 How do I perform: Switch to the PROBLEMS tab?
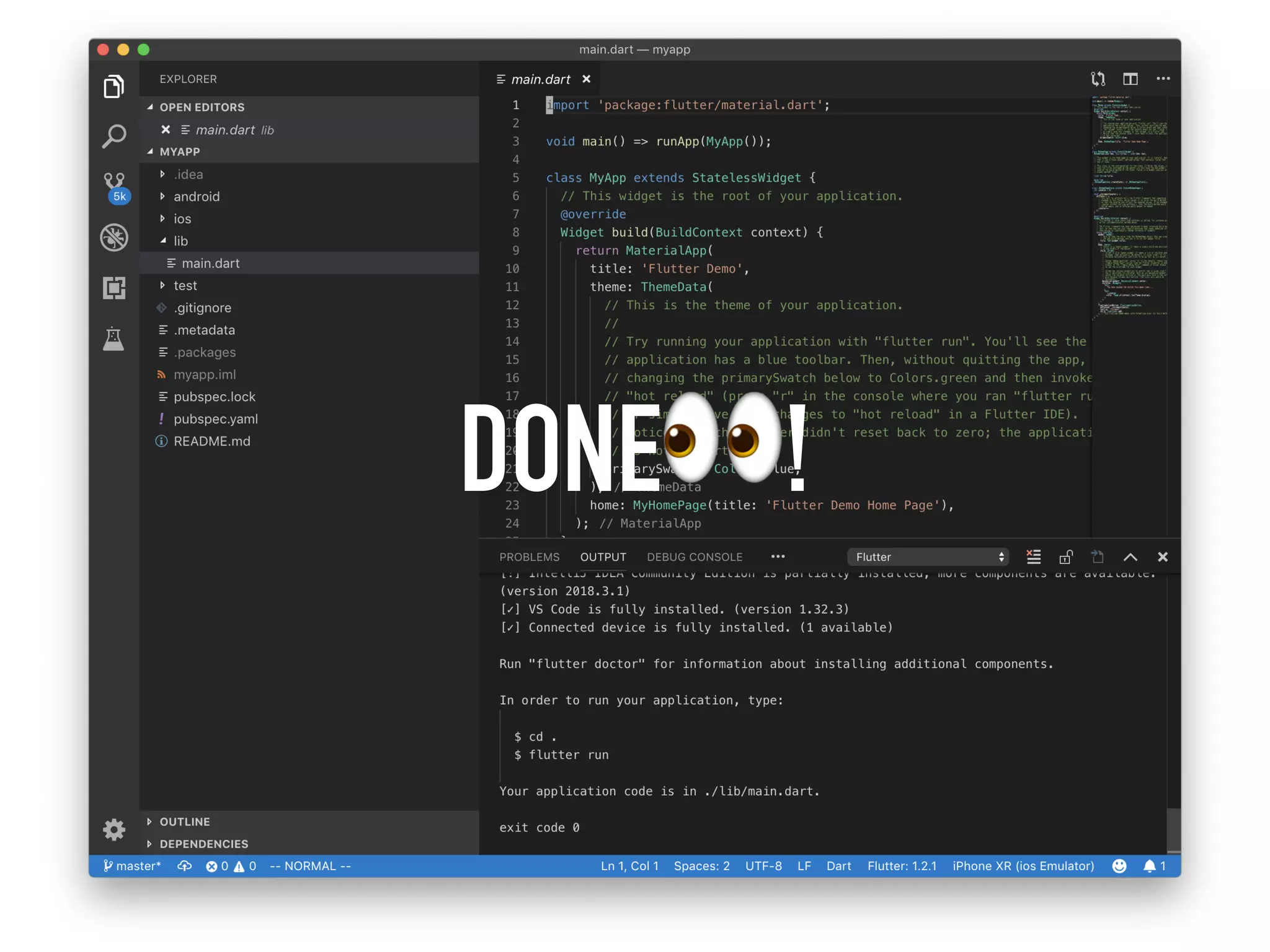point(529,557)
